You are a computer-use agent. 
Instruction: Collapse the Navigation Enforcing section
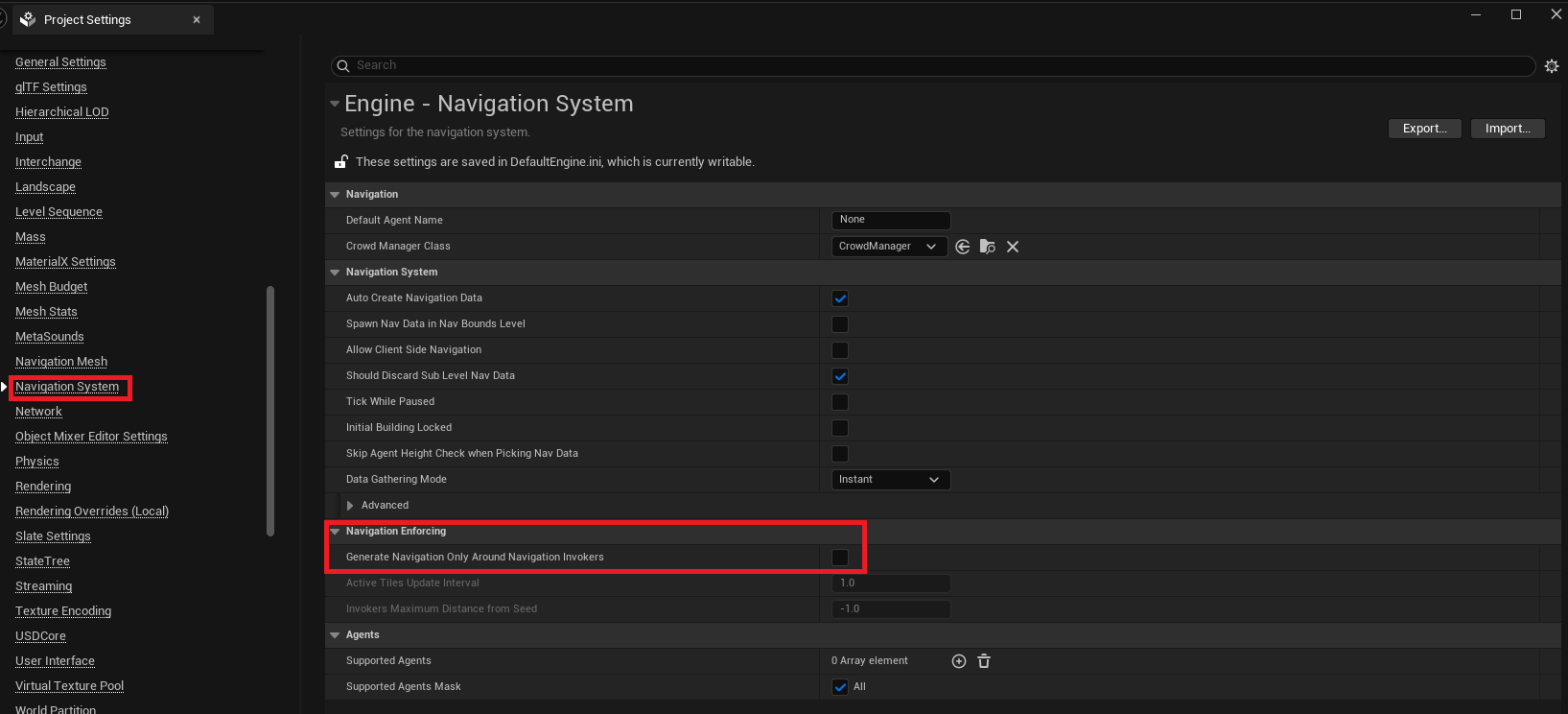coord(335,532)
